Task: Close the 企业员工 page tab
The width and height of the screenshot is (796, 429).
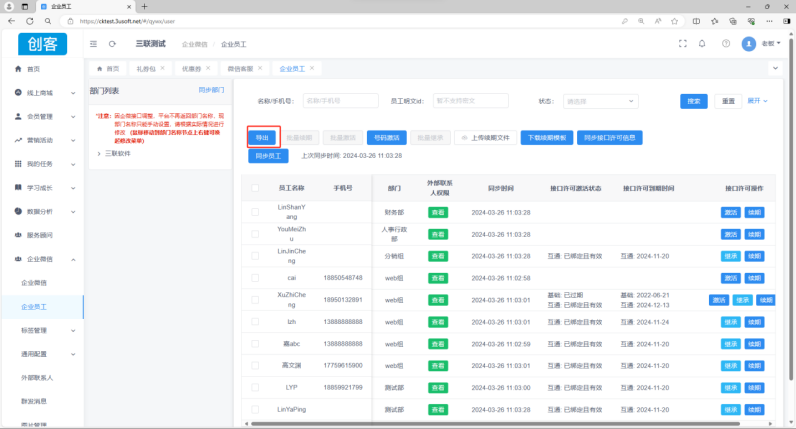Action: point(312,68)
